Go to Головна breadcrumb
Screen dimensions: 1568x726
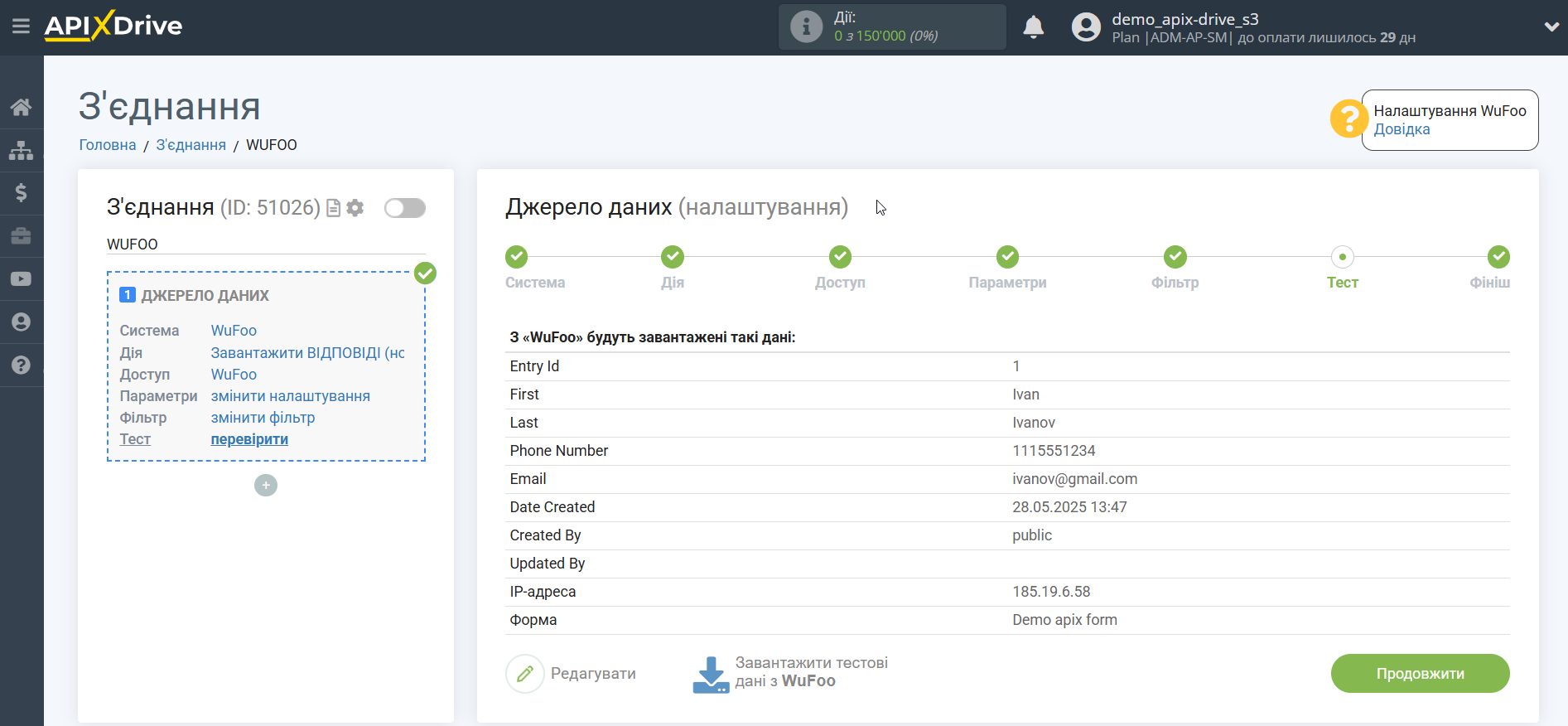click(x=108, y=145)
